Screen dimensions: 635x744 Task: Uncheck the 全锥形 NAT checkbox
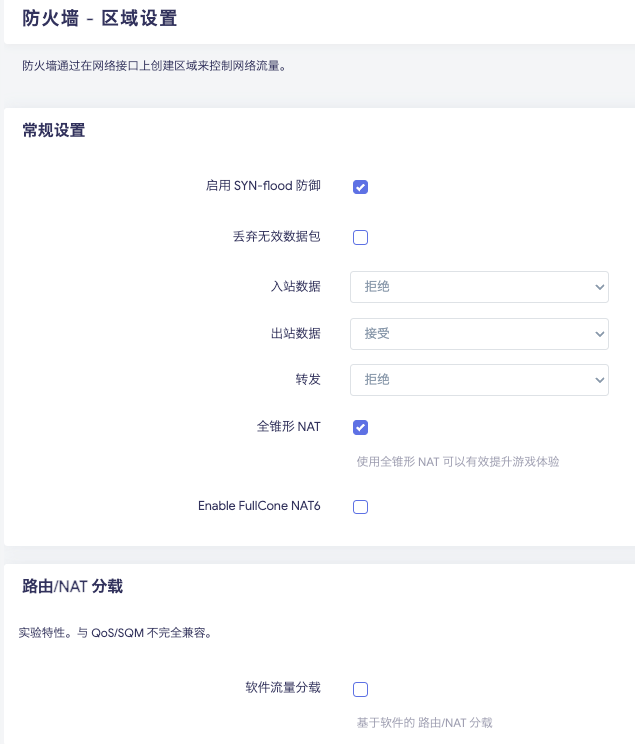361,428
